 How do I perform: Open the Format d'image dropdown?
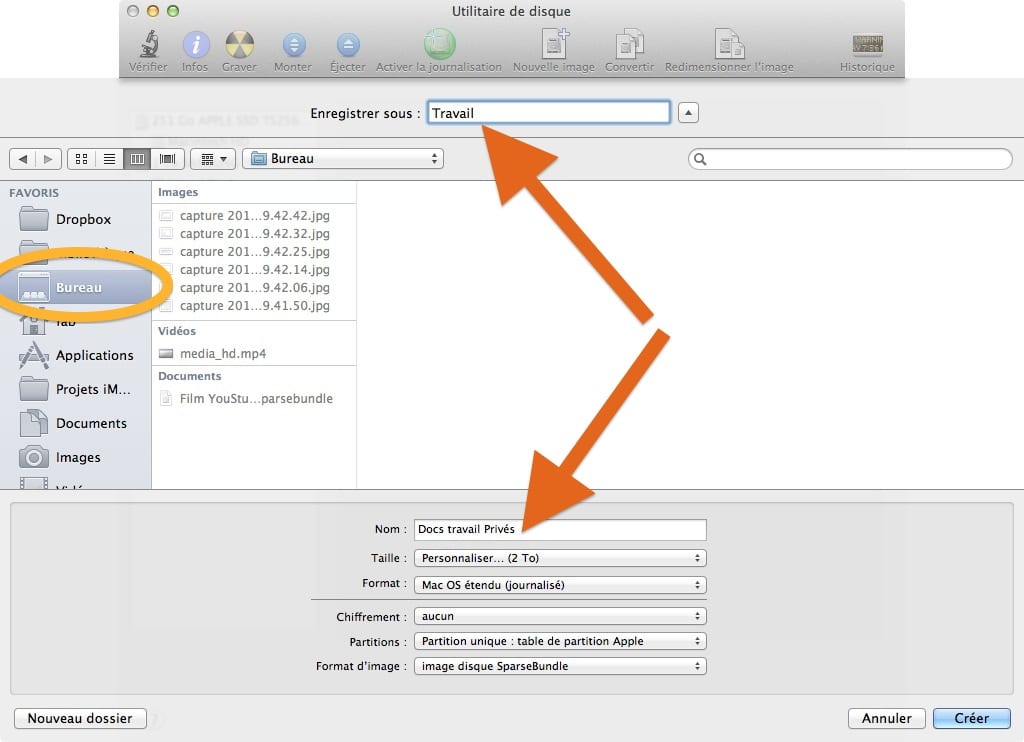pyautogui.click(x=560, y=666)
